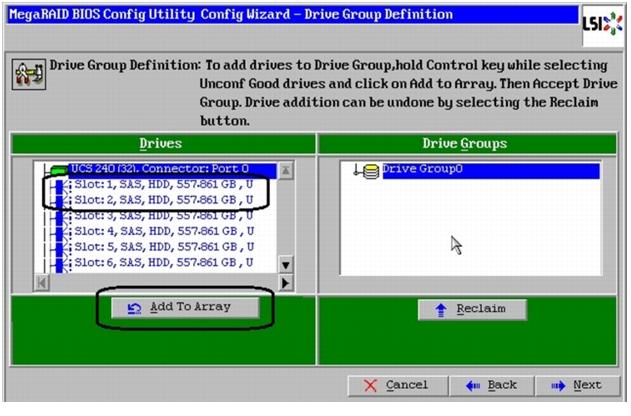The width and height of the screenshot is (631, 416).
Task: Click the drive icon beside Slot: 5
Action: pos(60,248)
